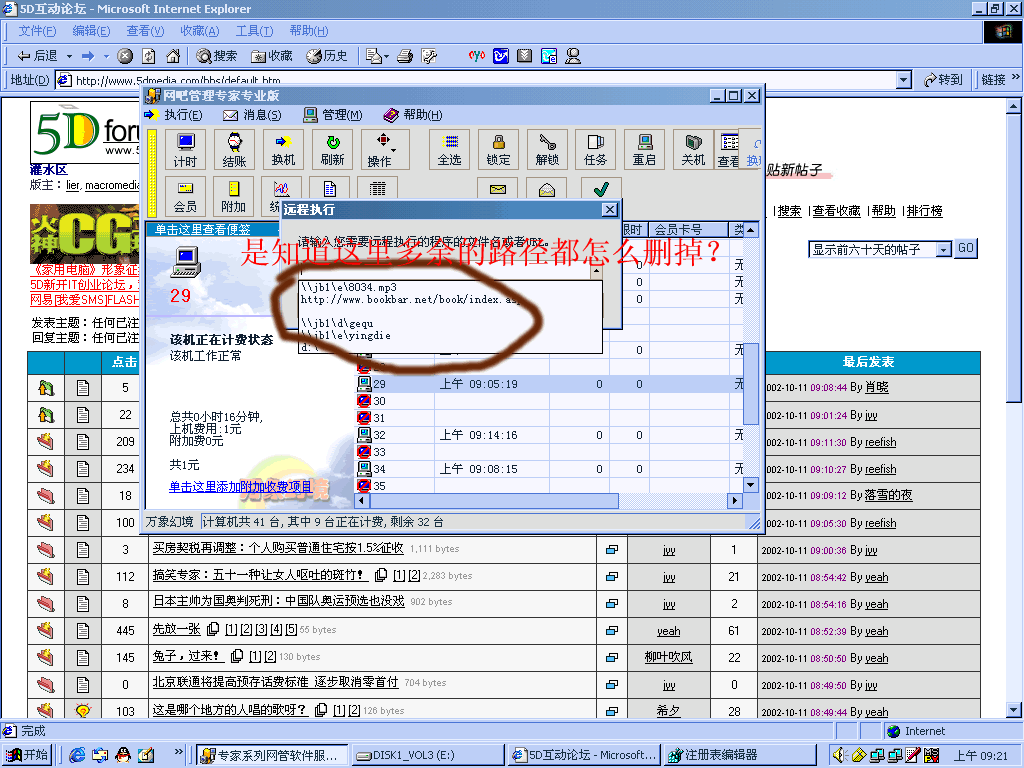Open the 管理(M) menu
Image resolution: width=1024 pixels, height=768 pixels.
pyautogui.click(x=333, y=115)
